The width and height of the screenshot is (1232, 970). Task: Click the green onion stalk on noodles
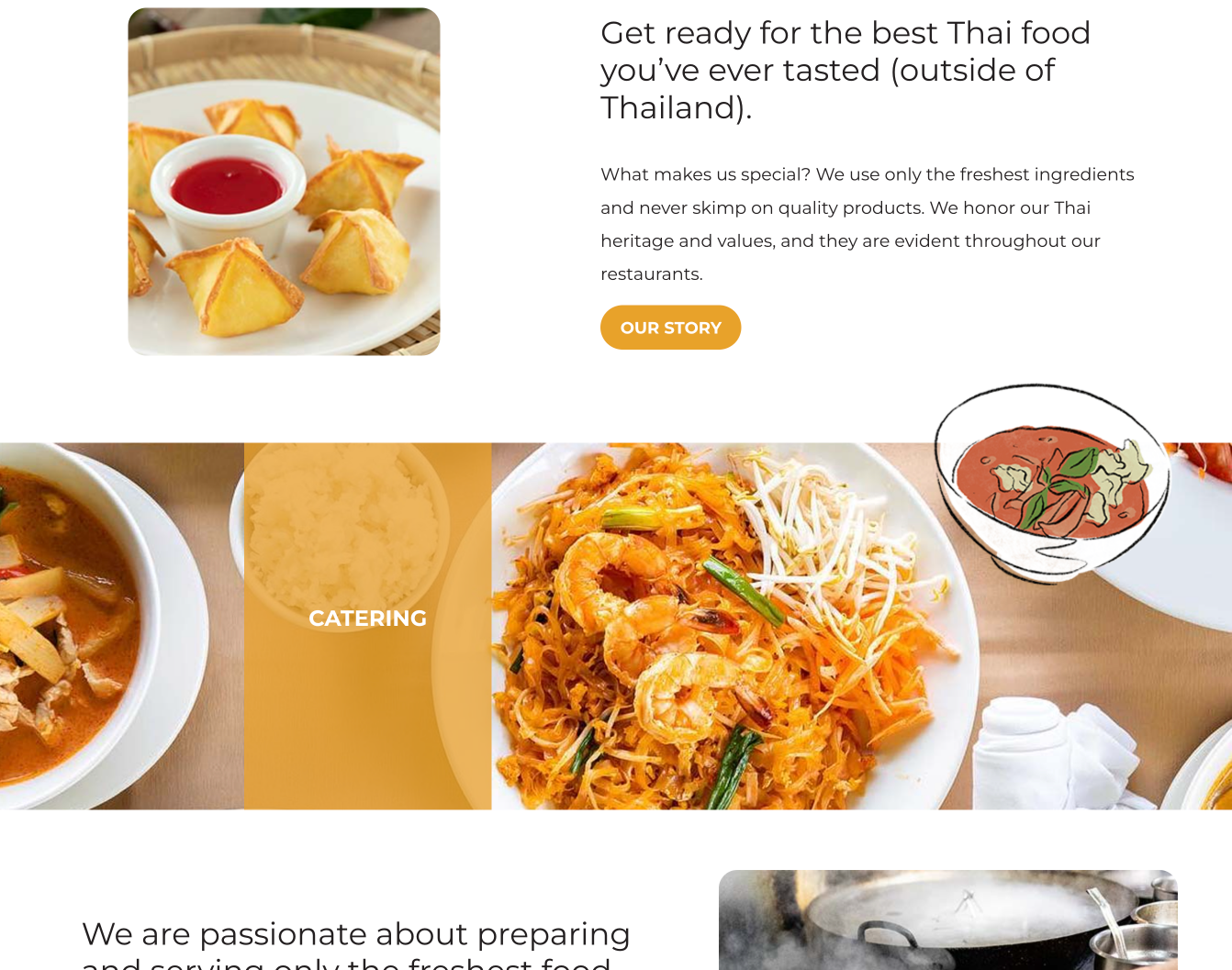pyautogui.click(x=744, y=587)
